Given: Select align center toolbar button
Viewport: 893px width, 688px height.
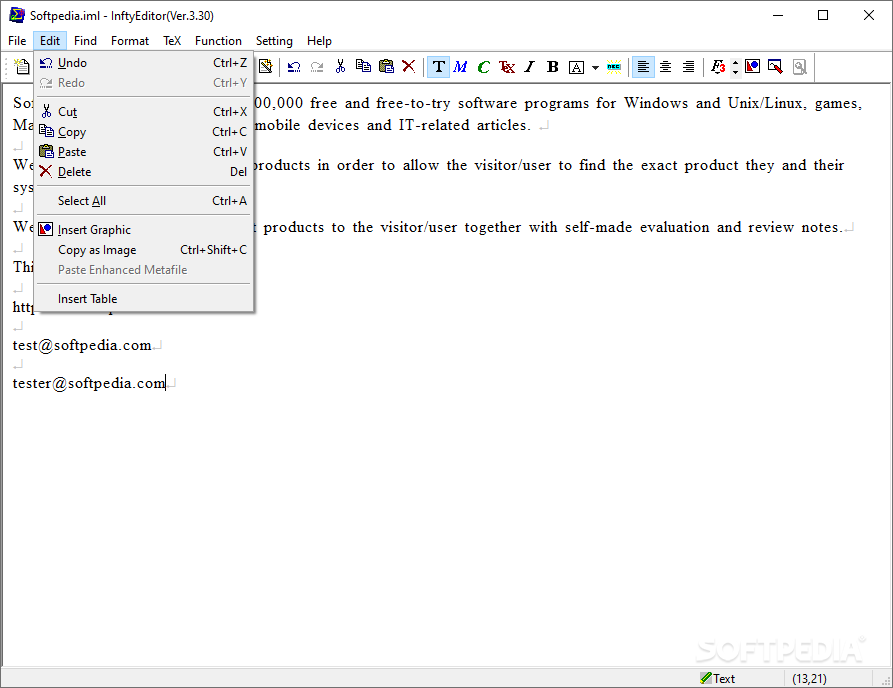Looking at the screenshot, I should click(665, 67).
